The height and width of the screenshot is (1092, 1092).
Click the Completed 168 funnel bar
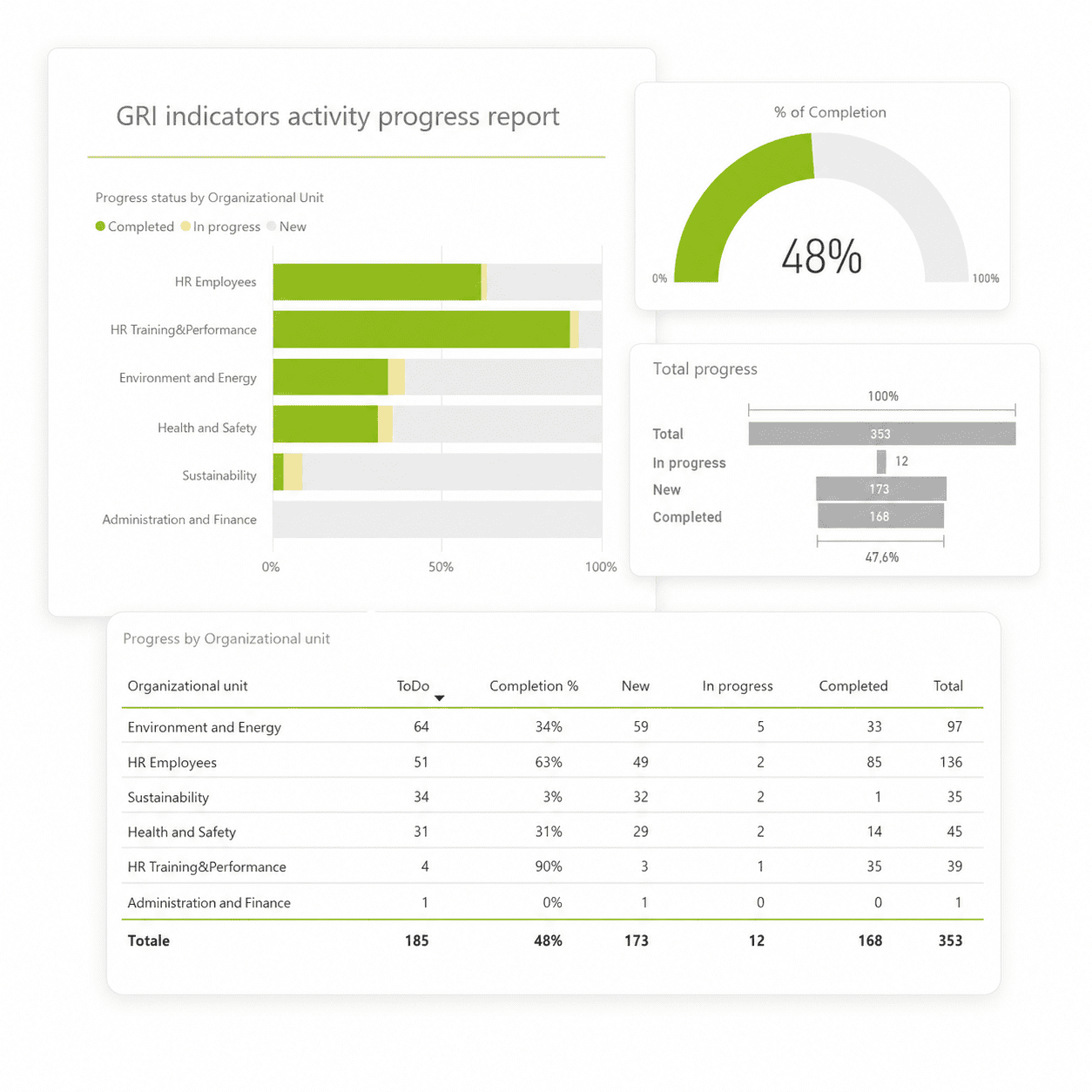[880, 516]
